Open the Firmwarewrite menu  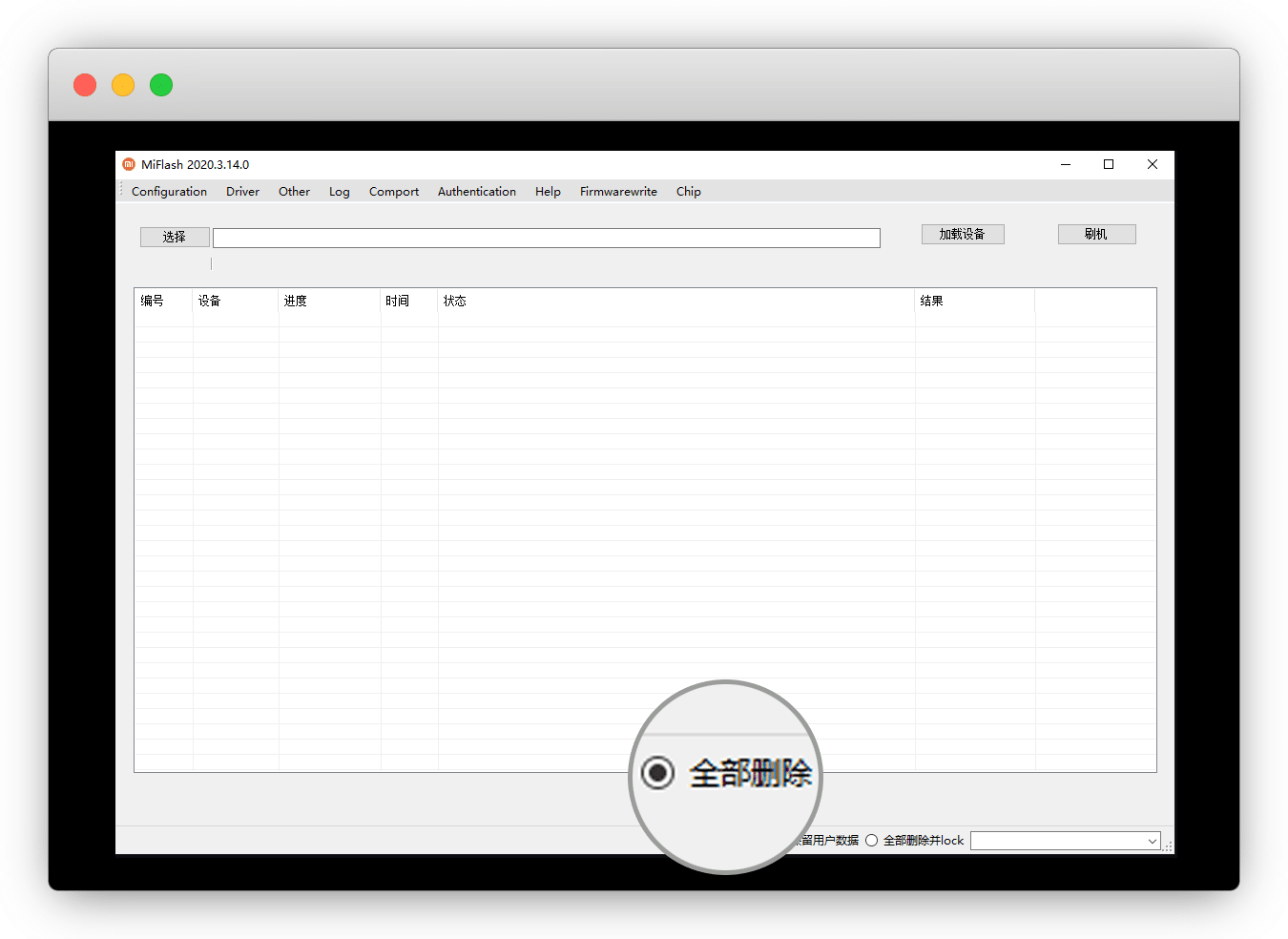pos(618,192)
